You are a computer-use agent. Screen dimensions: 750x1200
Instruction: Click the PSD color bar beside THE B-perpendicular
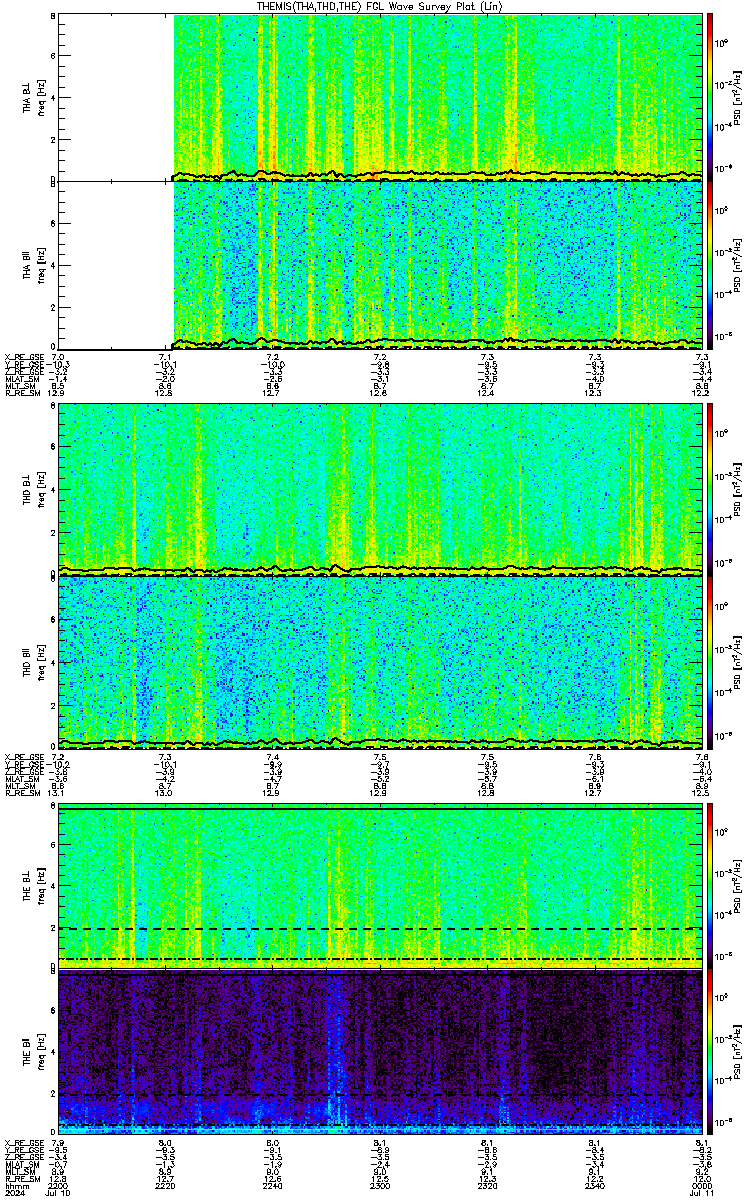pyautogui.click(x=711, y=886)
